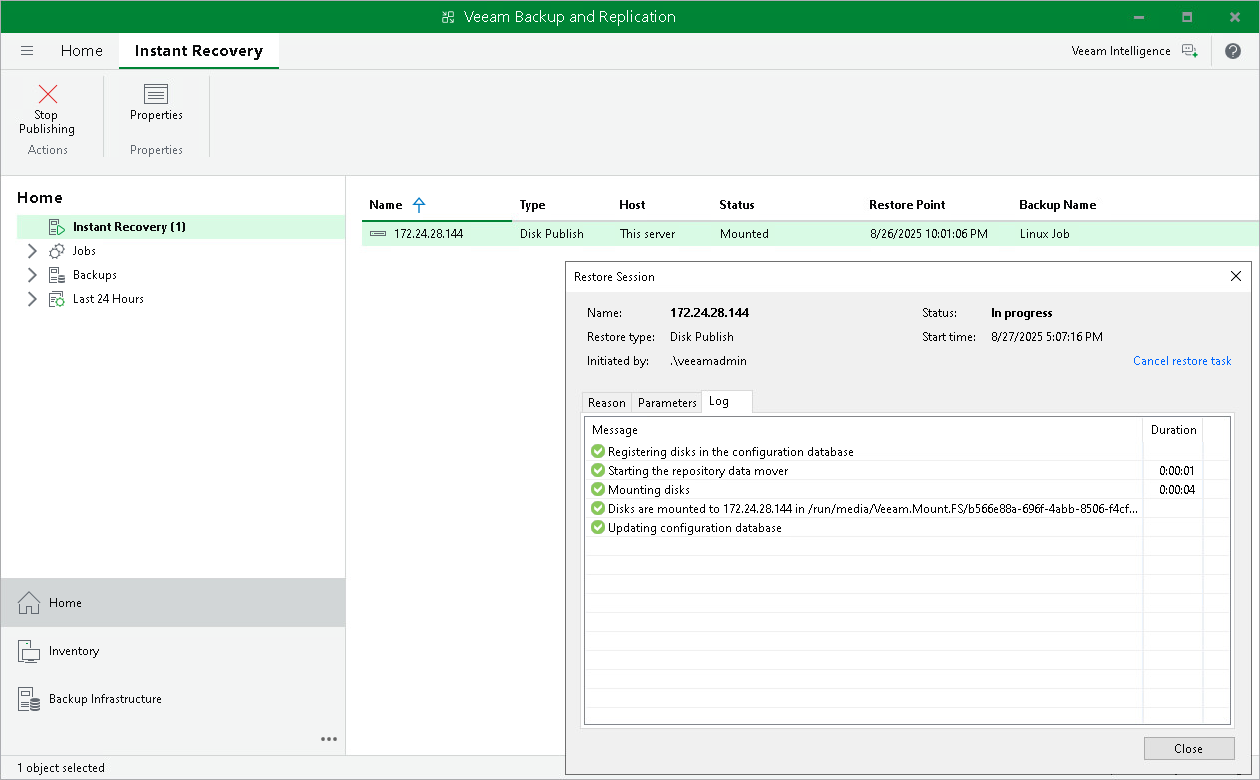Switch to the Home ribbon tab
The height and width of the screenshot is (780, 1260).
[82, 51]
